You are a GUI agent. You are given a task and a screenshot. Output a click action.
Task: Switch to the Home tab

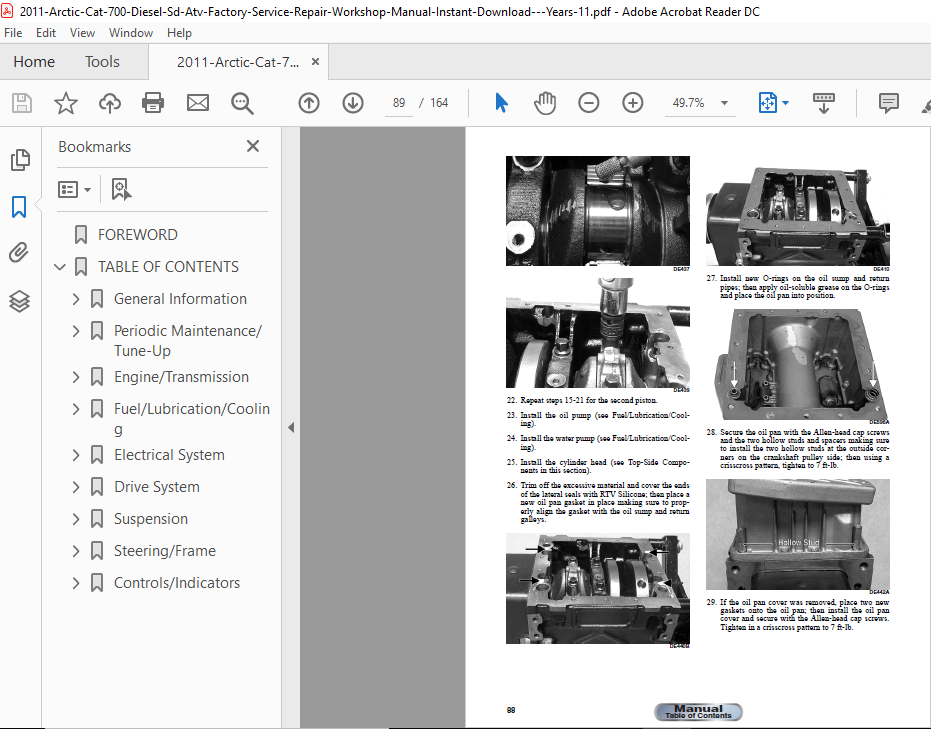(34, 62)
